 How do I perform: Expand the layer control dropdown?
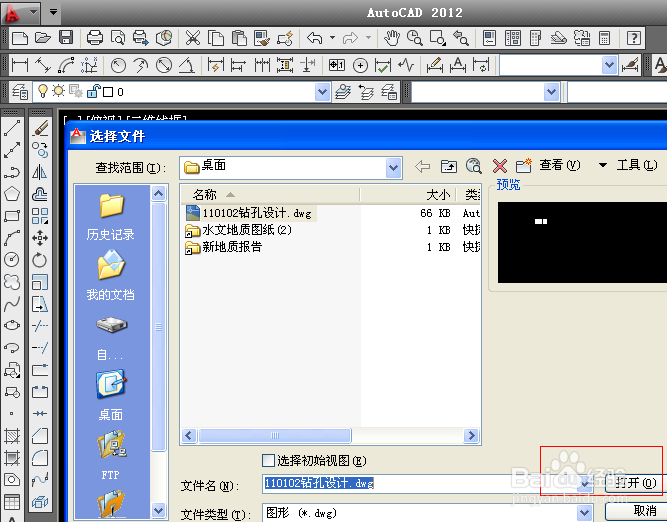click(322, 92)
